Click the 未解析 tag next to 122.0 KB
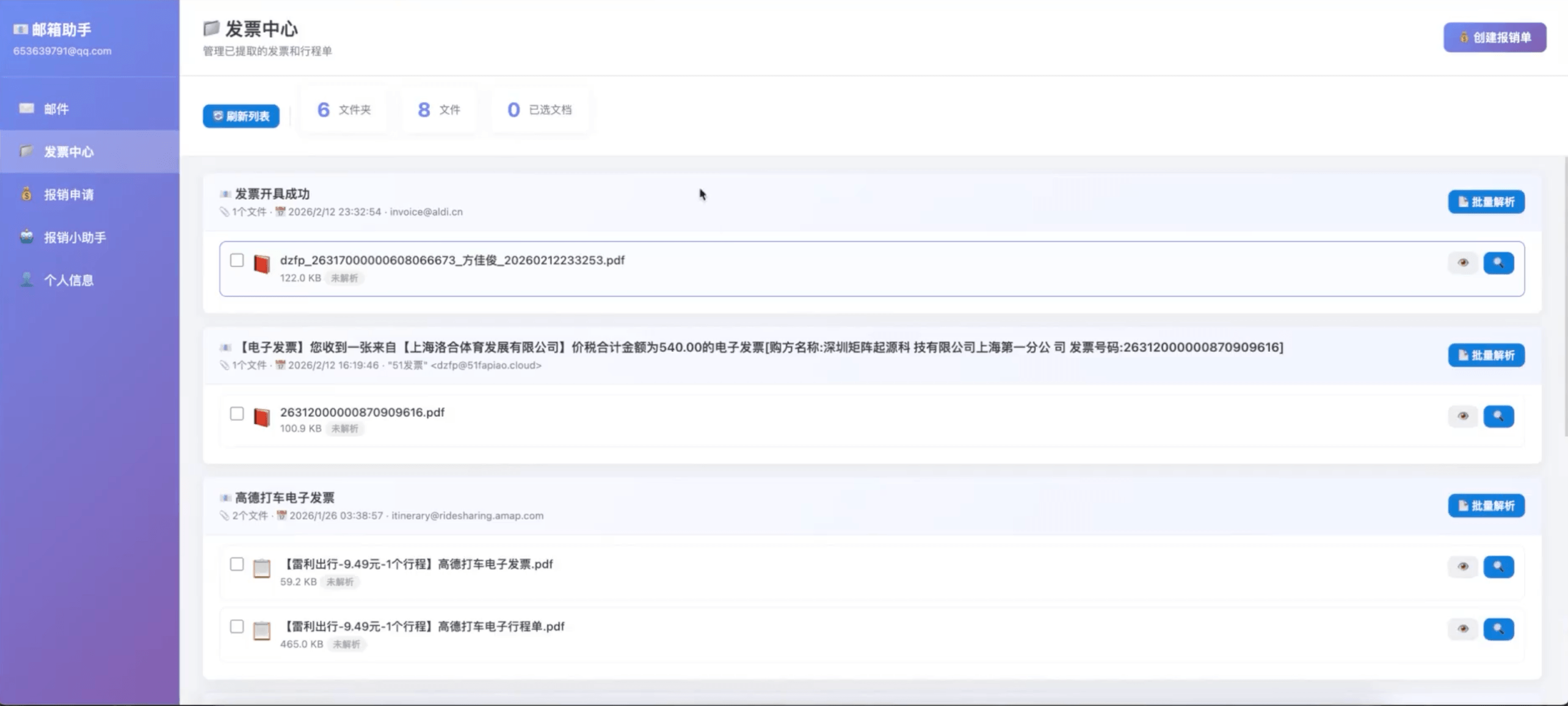The image size is (1568, 706). tap(344, 278)
